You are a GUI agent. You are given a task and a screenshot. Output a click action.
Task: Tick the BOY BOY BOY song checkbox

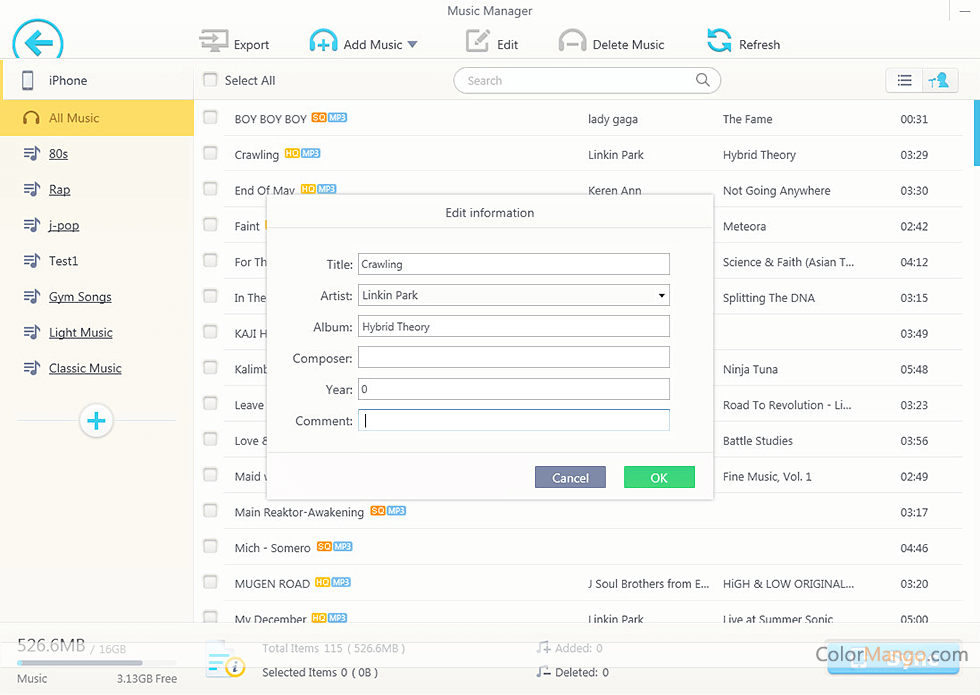[x=210, y=118]
